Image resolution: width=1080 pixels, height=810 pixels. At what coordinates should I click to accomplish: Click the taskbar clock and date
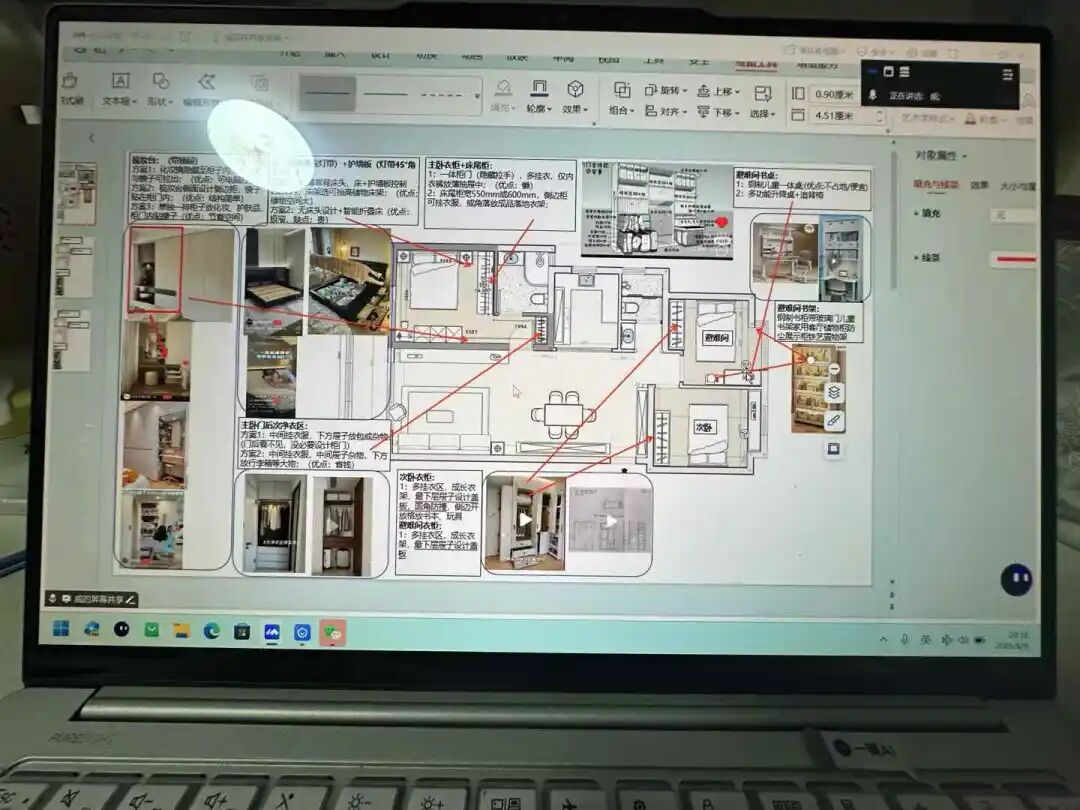[x=1011, y=641]
